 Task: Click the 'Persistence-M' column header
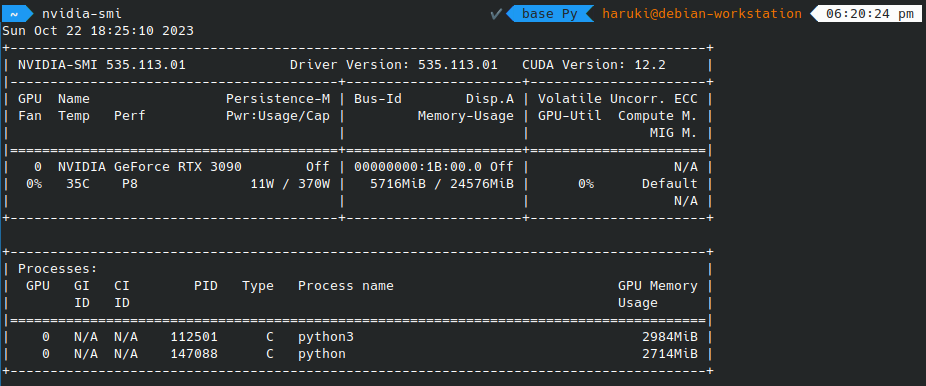coord(278,99)
